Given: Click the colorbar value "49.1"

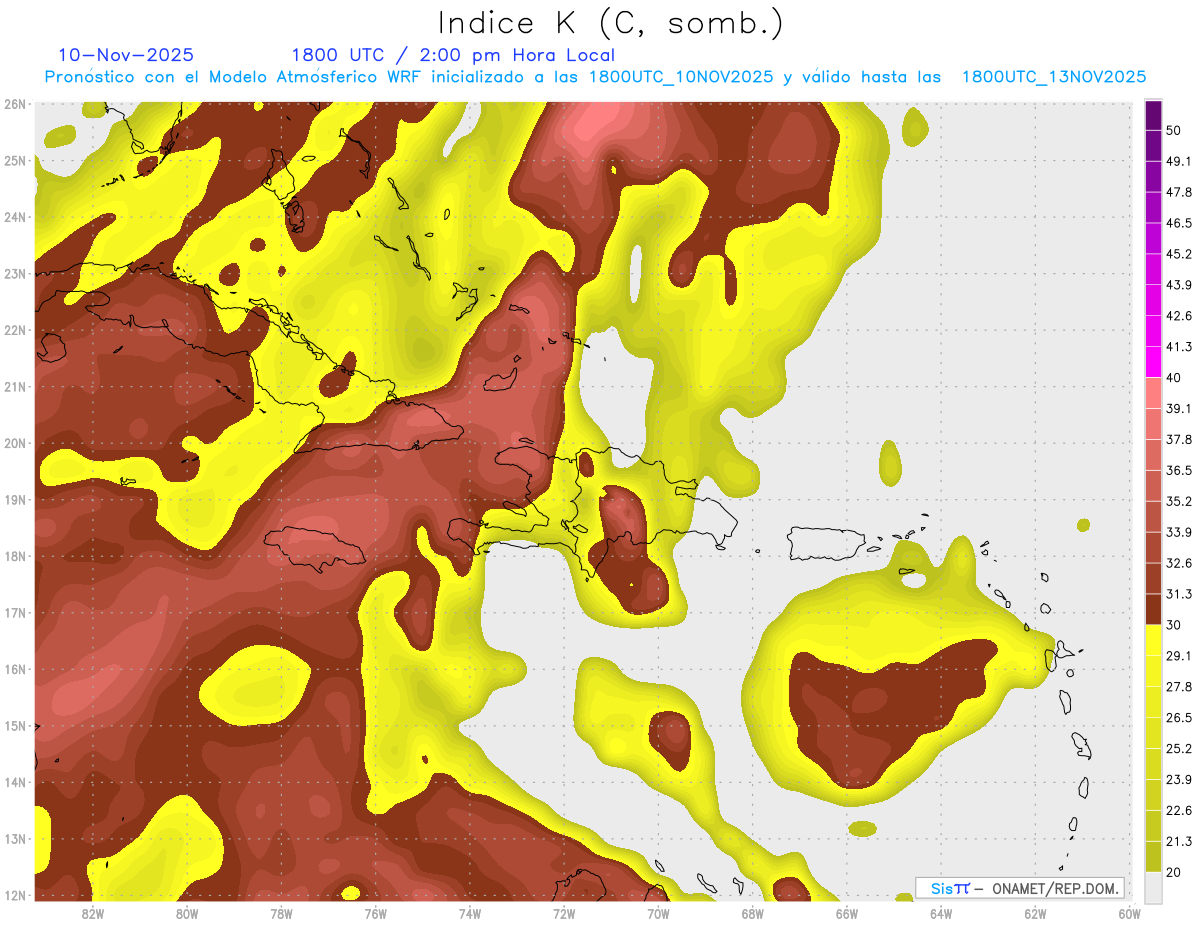Looking at the screenshot, I should (x=1179, y=161).
